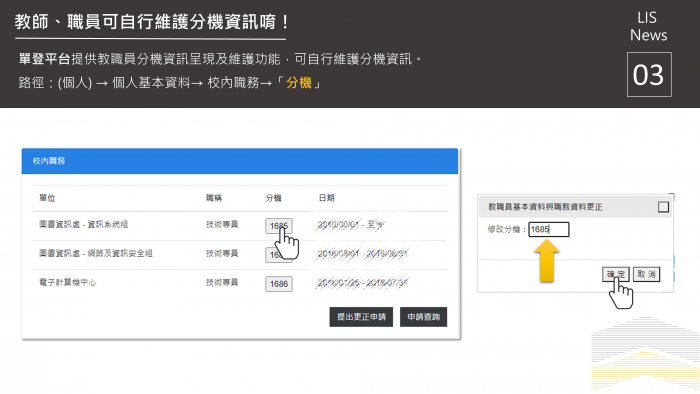Click the 校內職務 panel header
700x394 pixels.
click(240, 161)
